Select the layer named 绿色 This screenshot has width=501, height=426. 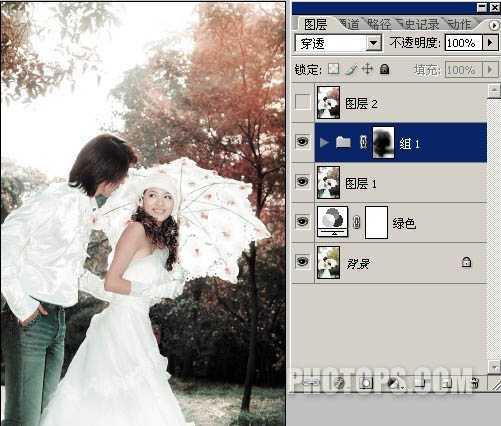(x=404, y=223)
